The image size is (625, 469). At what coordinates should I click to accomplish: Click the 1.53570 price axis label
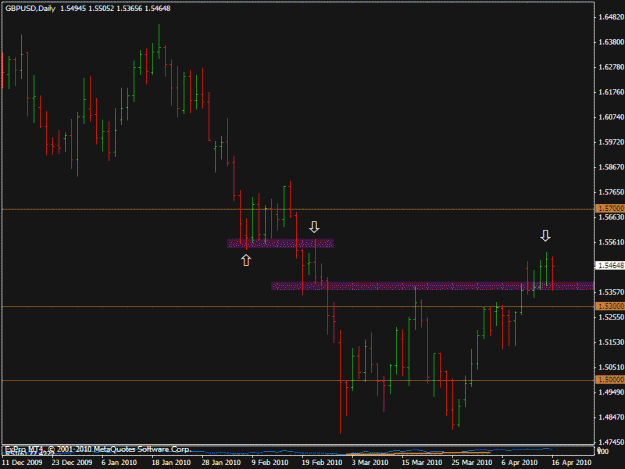pyautogui.click(x=611, y=292)
